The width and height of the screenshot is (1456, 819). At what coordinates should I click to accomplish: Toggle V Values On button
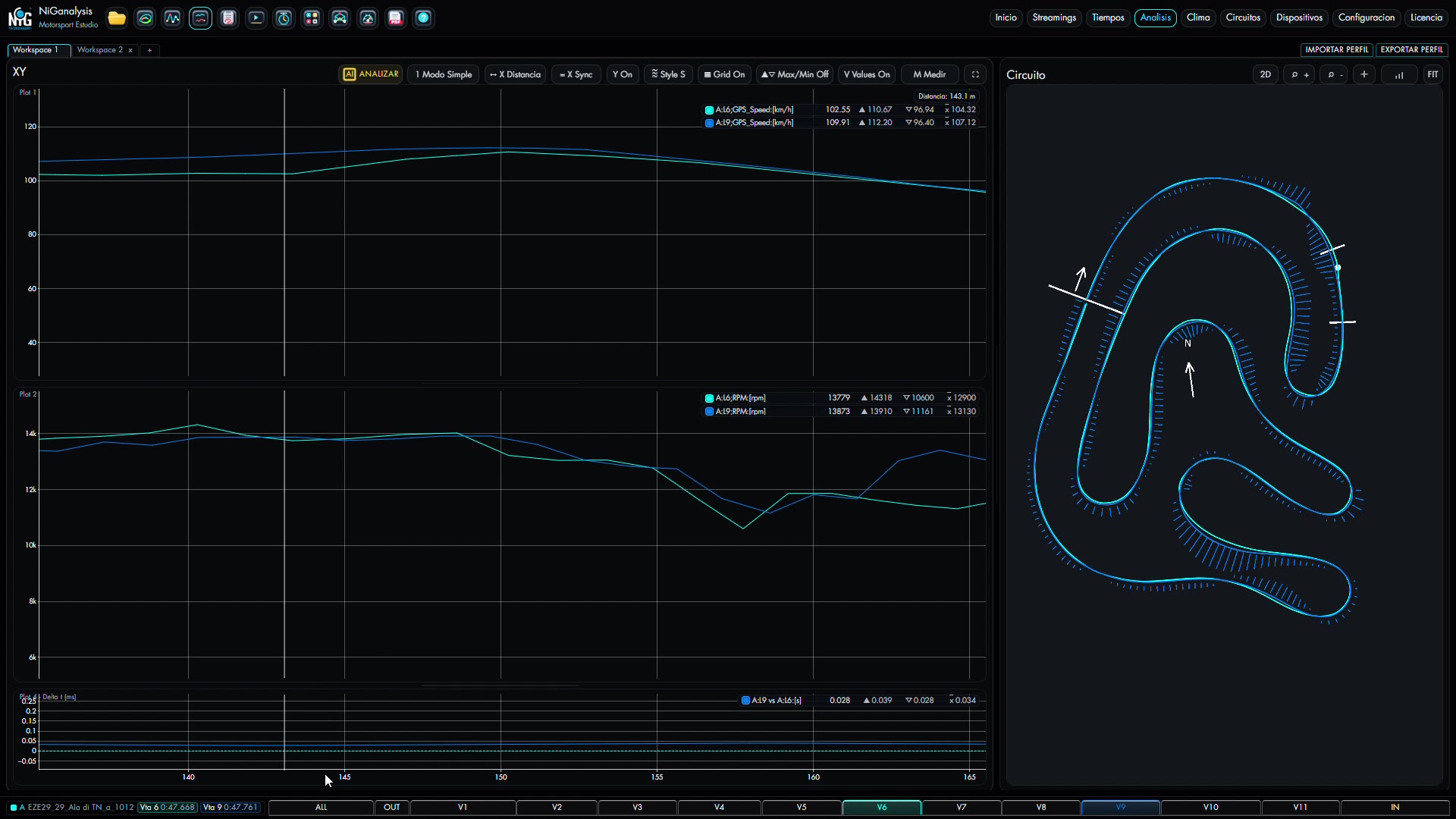coord(867,74)
